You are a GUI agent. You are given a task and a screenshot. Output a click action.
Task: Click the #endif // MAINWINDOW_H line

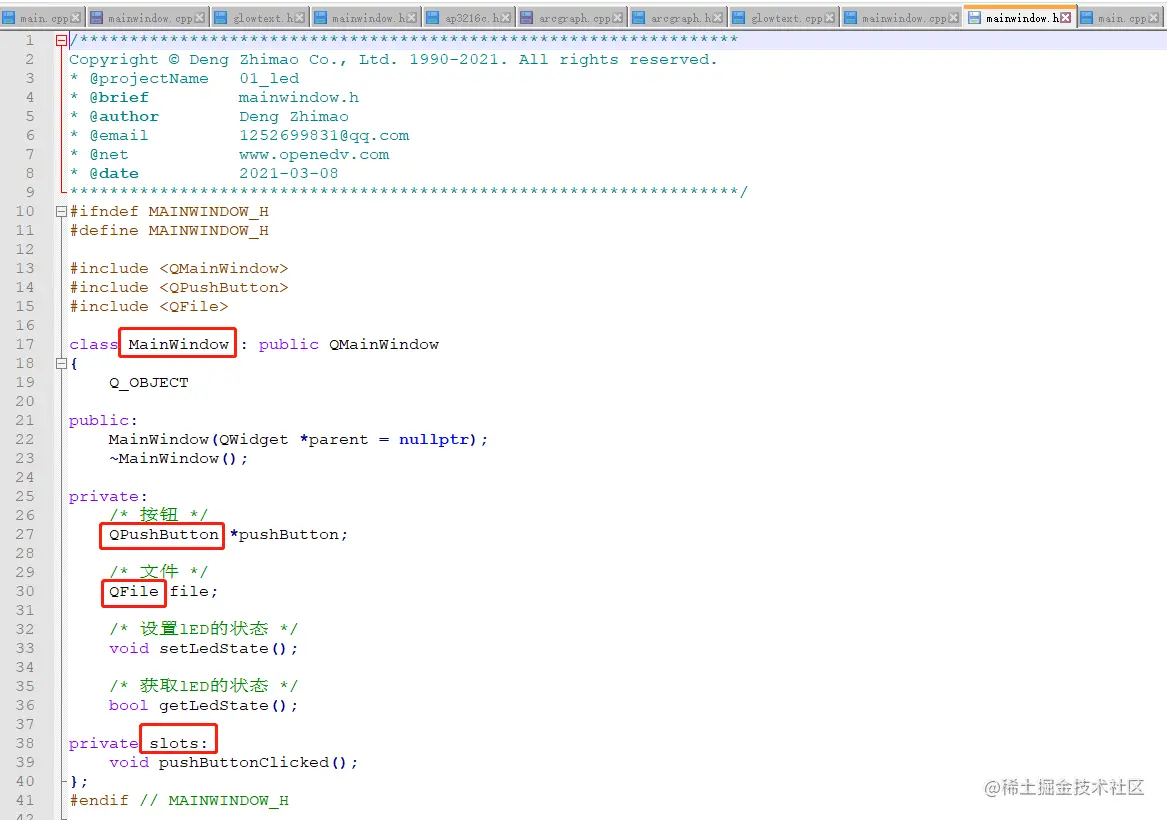(179, 800)
